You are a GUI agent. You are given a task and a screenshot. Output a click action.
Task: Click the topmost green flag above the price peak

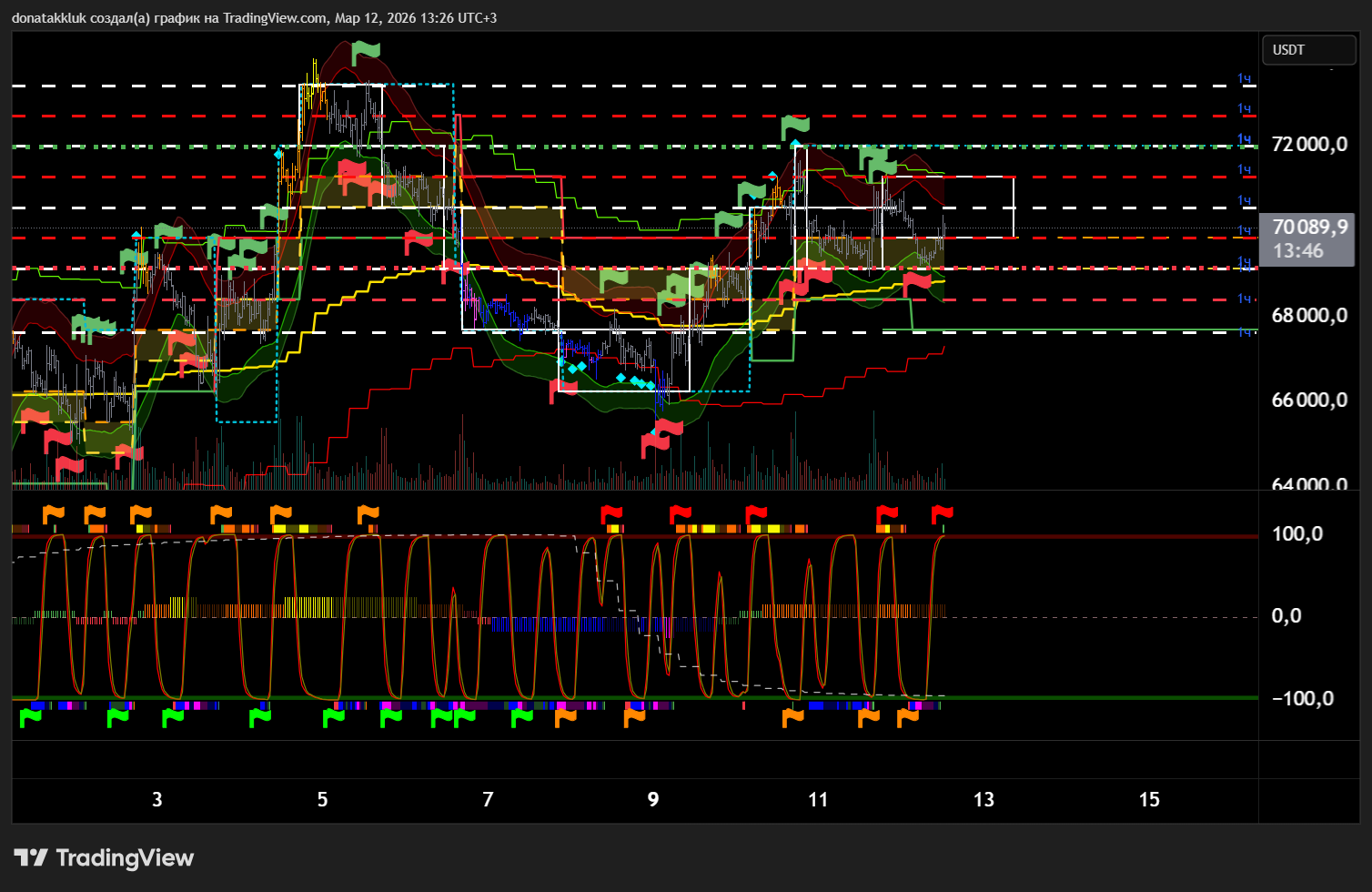pyautogui.click(x=366, y=51)
